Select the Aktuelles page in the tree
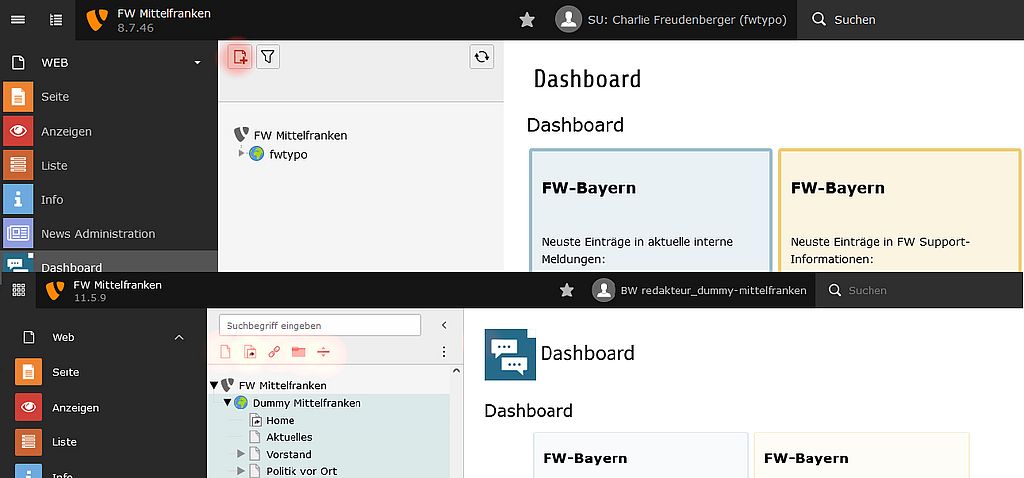1024x478 pixels. pos(289,437)
